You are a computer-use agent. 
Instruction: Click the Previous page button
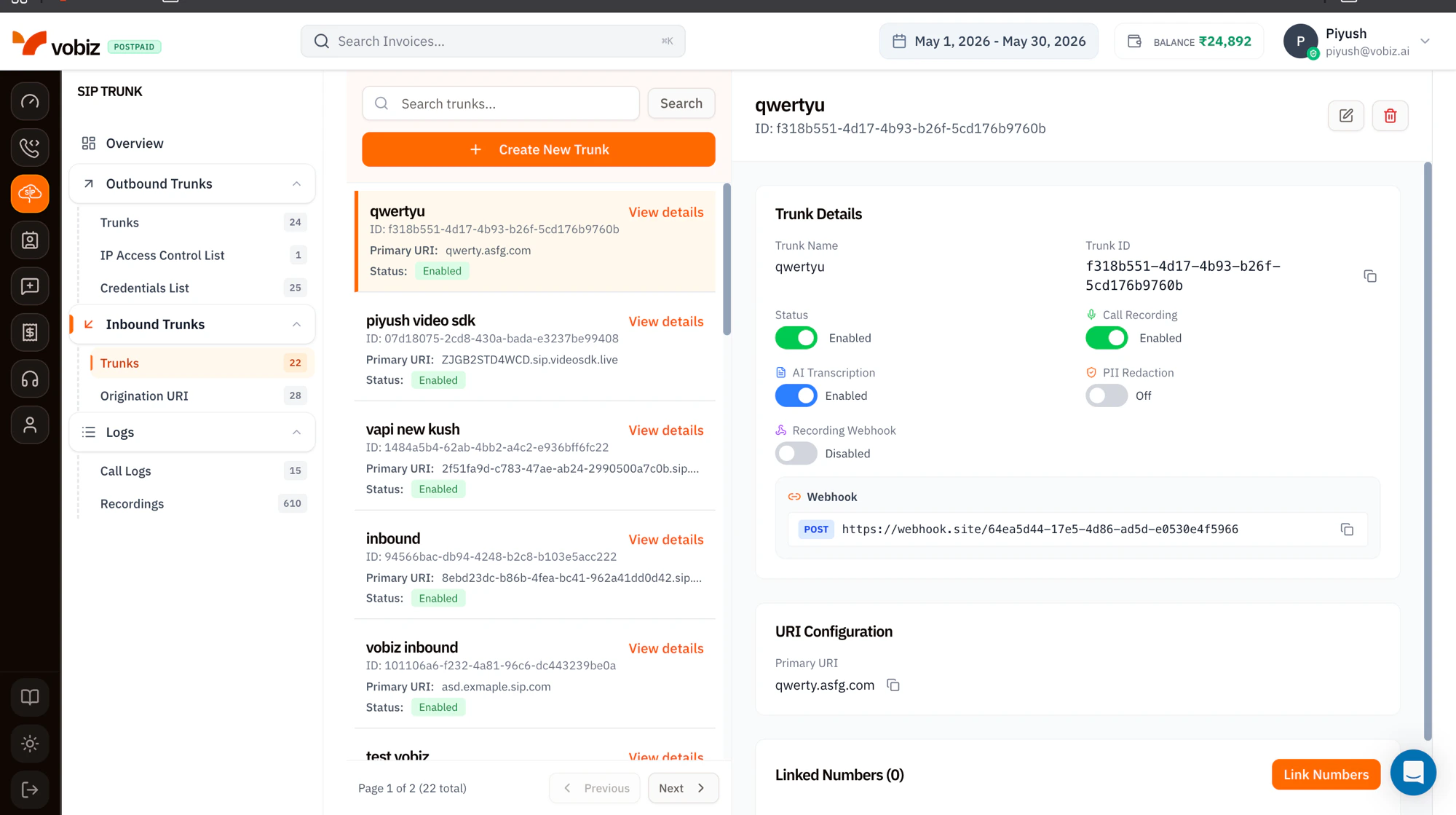[595, 788]
